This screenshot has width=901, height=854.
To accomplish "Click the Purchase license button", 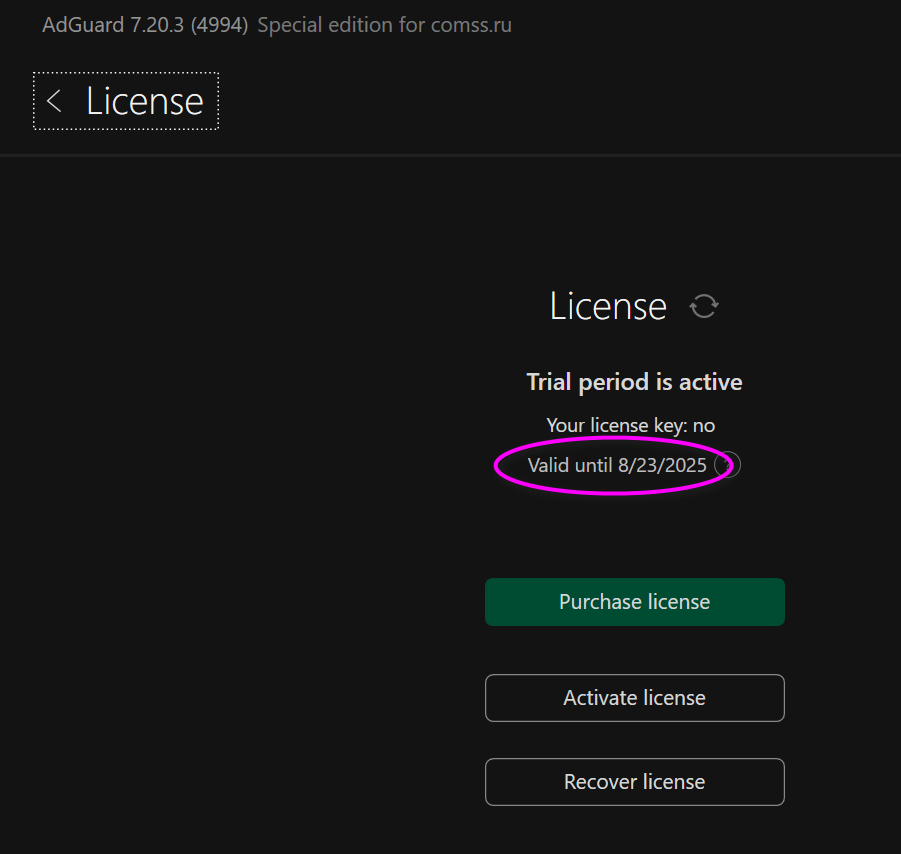I will coord(634,602).
